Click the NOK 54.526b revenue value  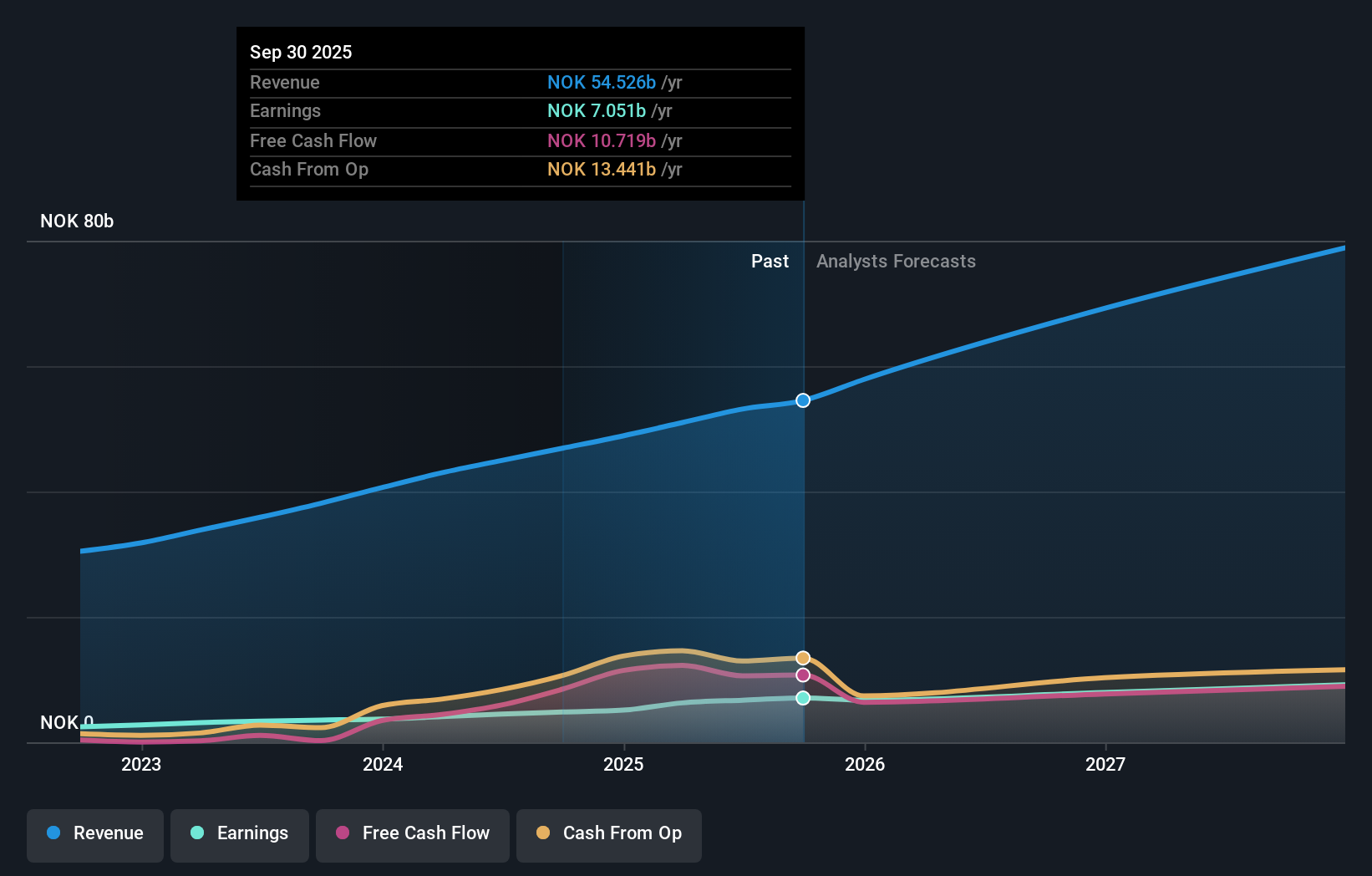click(x=601, y=82)
